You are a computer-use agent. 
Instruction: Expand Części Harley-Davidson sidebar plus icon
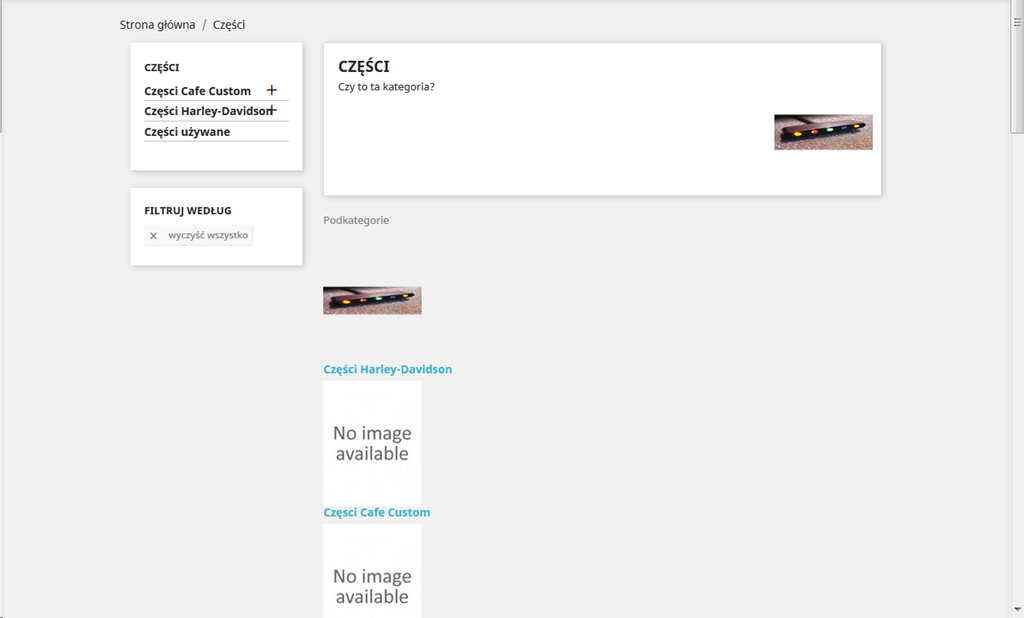tap(273, 110)
